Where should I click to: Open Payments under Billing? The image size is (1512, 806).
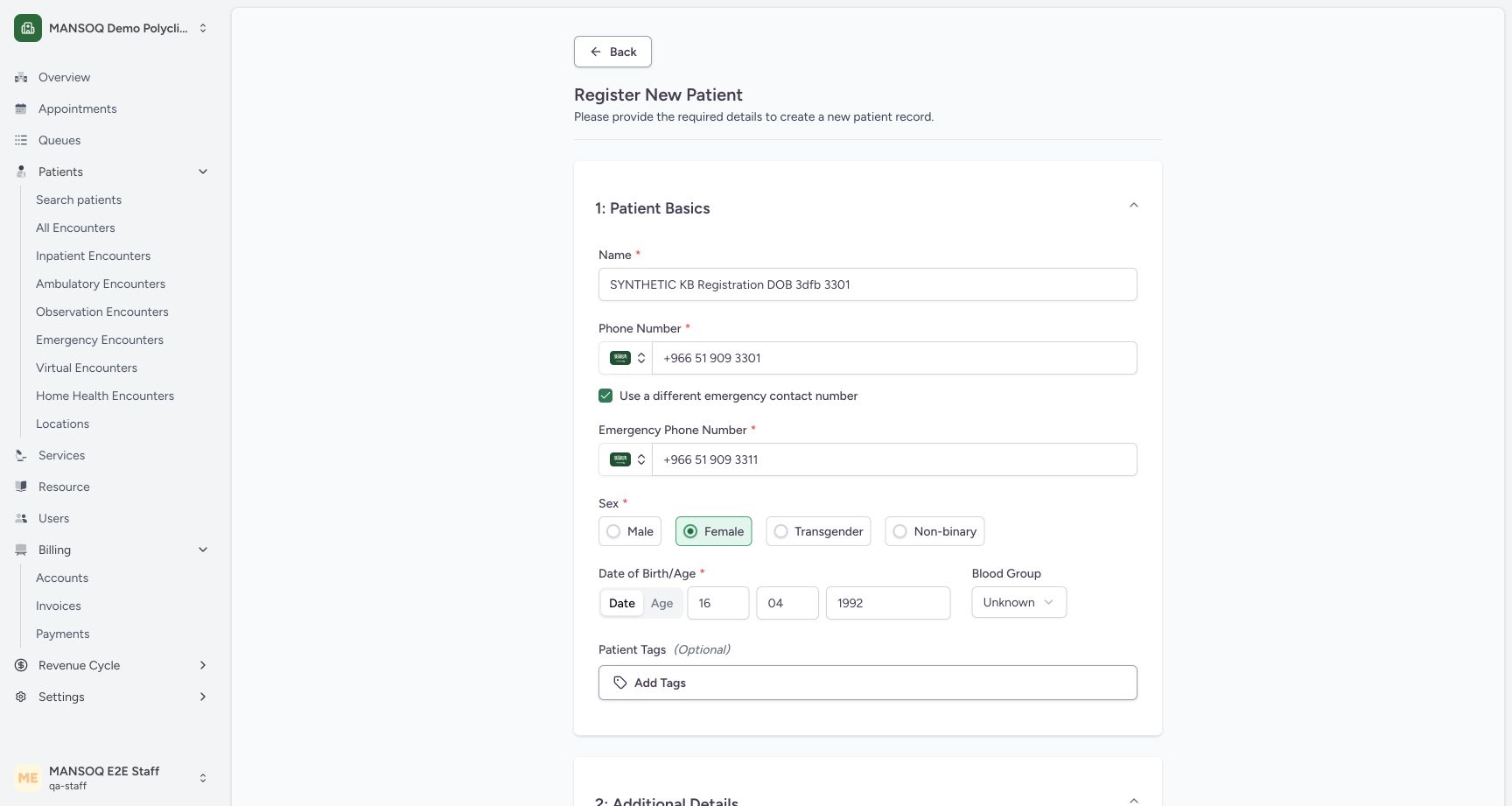point(63,634)
